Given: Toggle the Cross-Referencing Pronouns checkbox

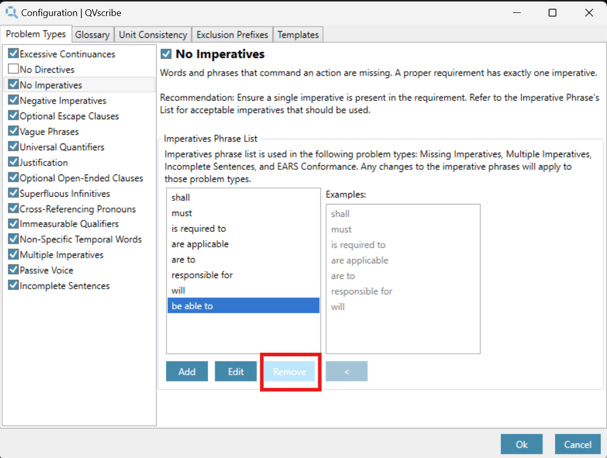Looking at the screenshot, I should pyautogui.click(x=13, y=208).
